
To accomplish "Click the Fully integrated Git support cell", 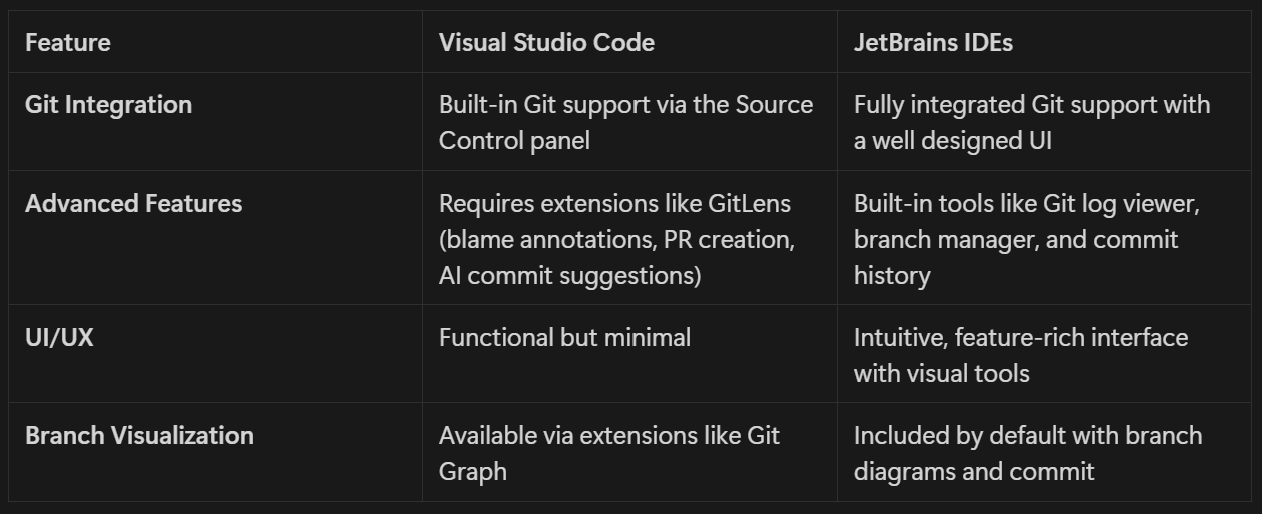I will (x=1044, y=122).
